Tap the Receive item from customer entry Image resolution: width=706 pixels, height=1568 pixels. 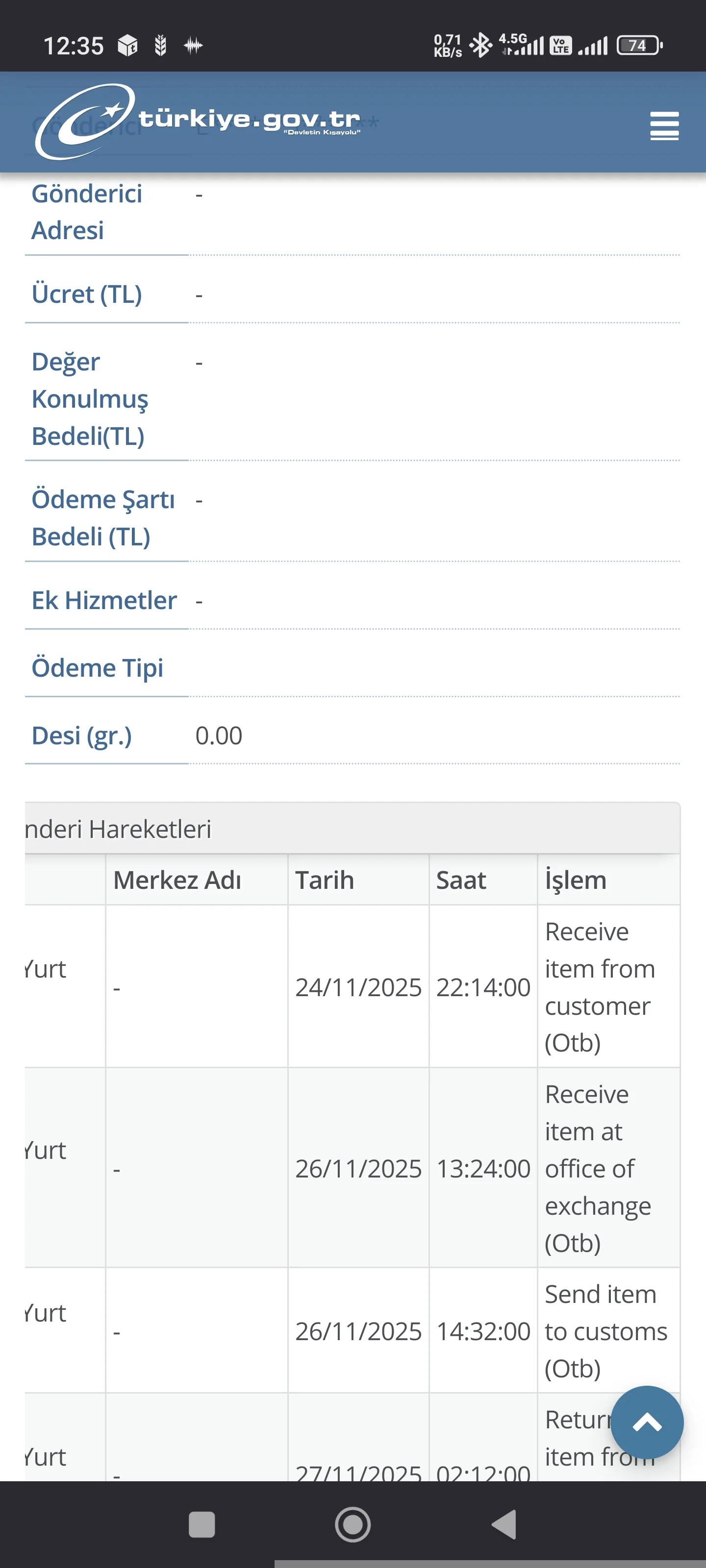(600, 987)
